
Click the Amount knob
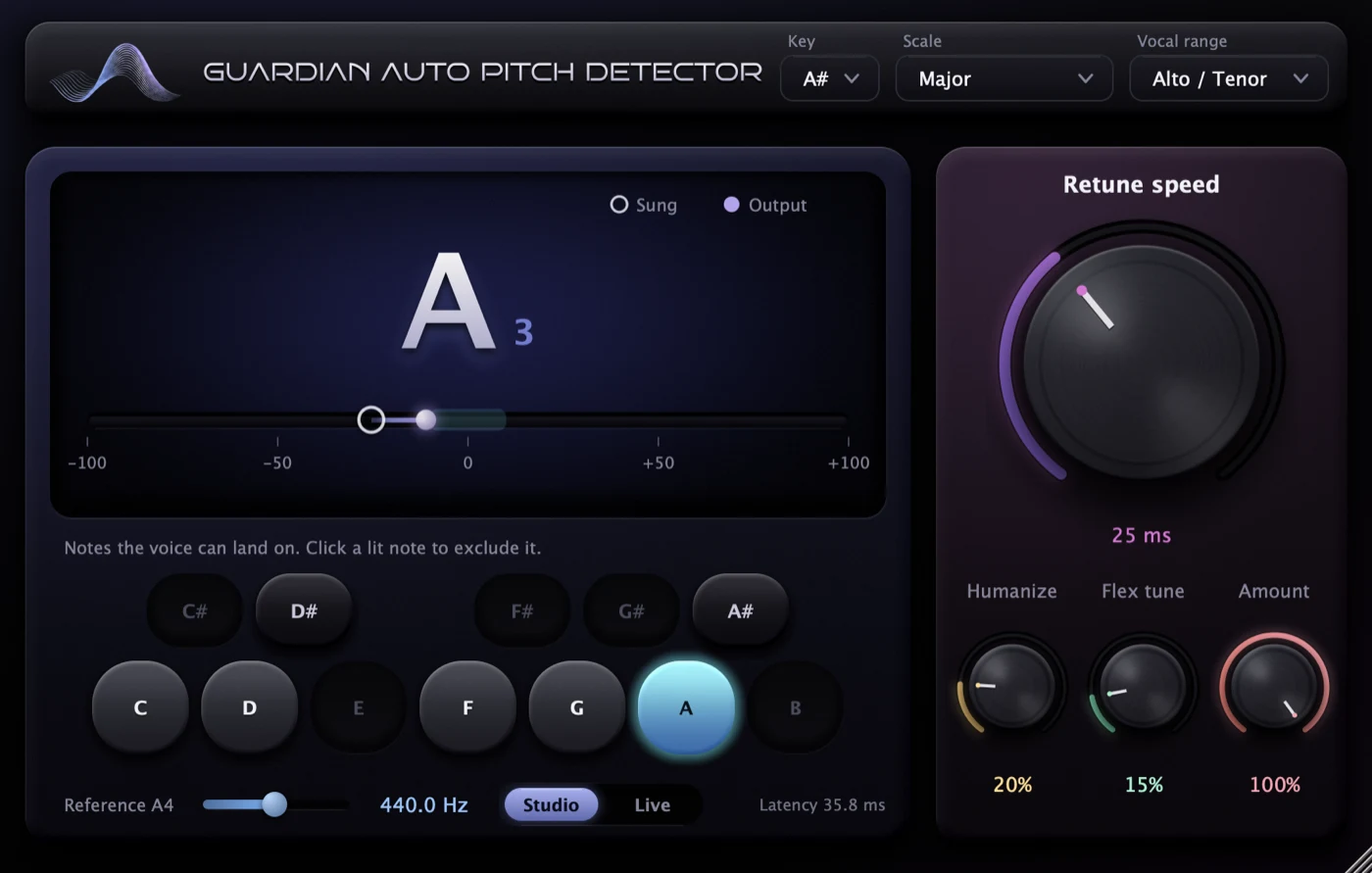point(1274,687)
